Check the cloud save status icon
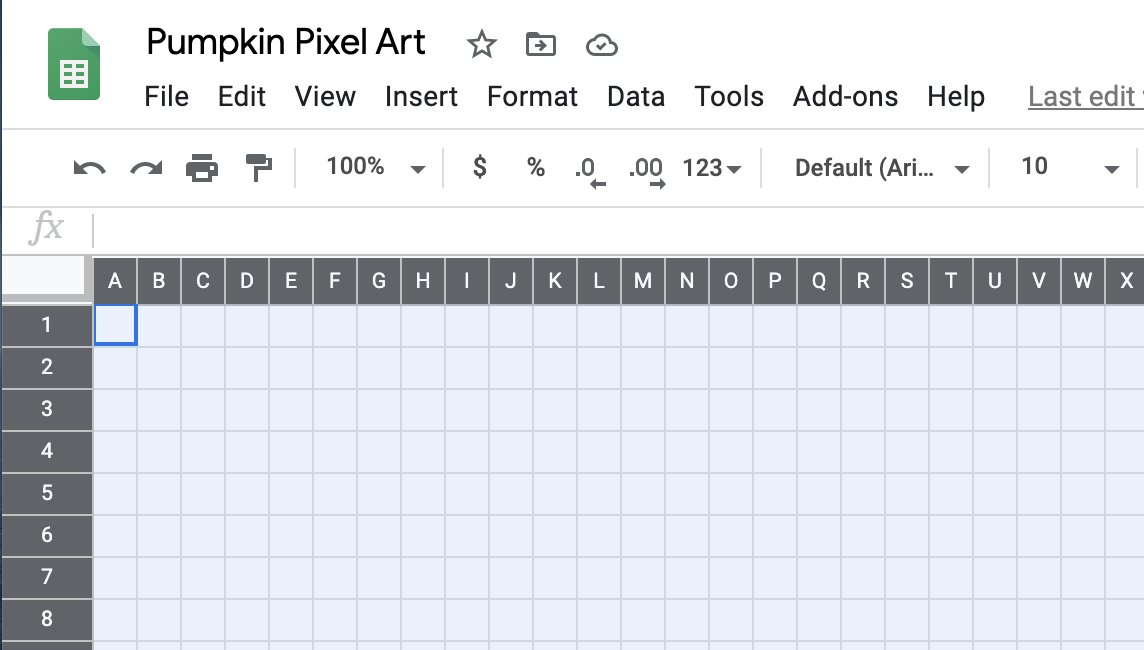The image size is (1144, 650). point(602,45)
